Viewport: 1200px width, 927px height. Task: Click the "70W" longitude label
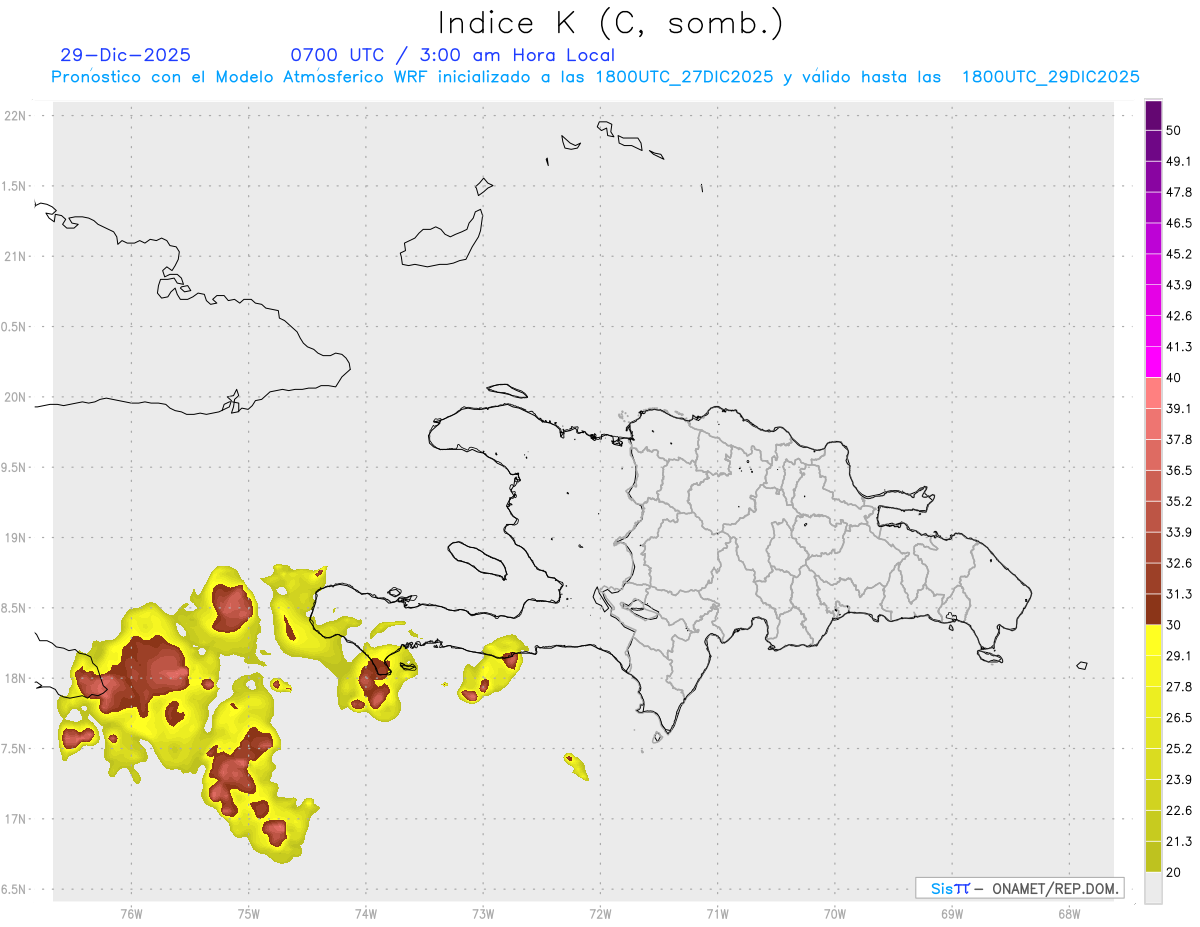[835, 914]
